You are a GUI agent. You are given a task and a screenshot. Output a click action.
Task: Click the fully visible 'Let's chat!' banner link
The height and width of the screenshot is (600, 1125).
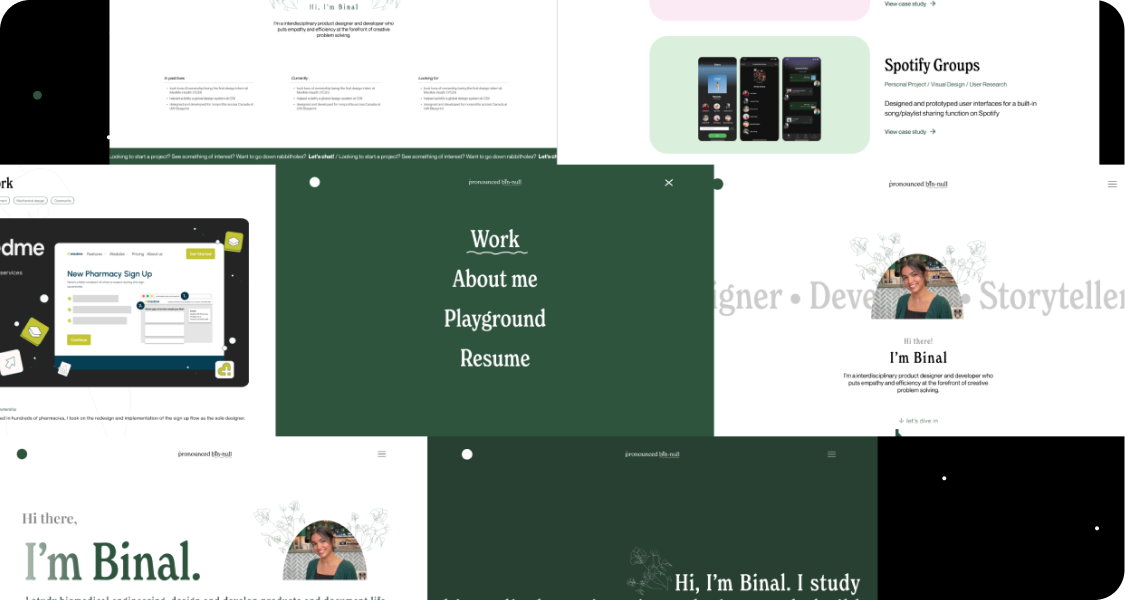321,156
